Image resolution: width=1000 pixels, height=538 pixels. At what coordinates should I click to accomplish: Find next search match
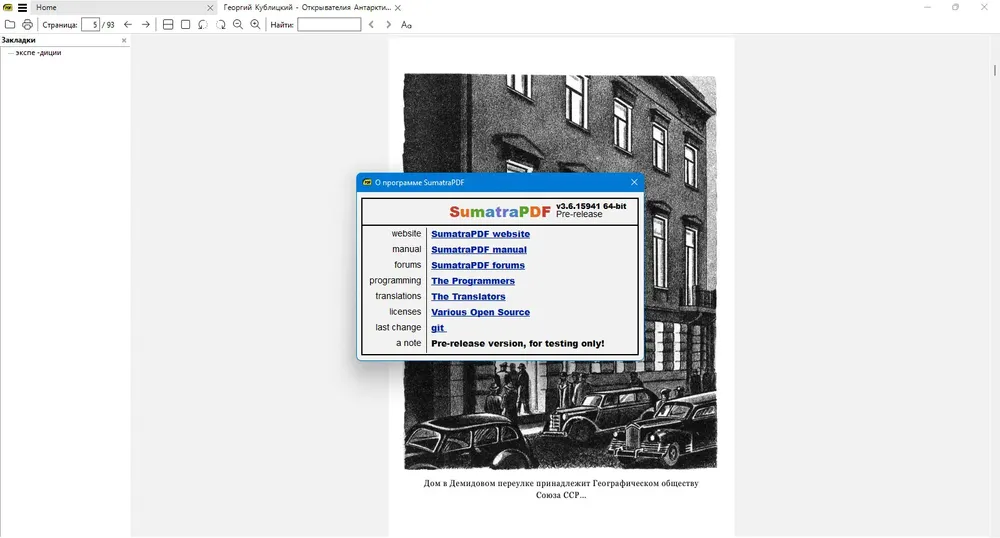[x=388, y=25]
